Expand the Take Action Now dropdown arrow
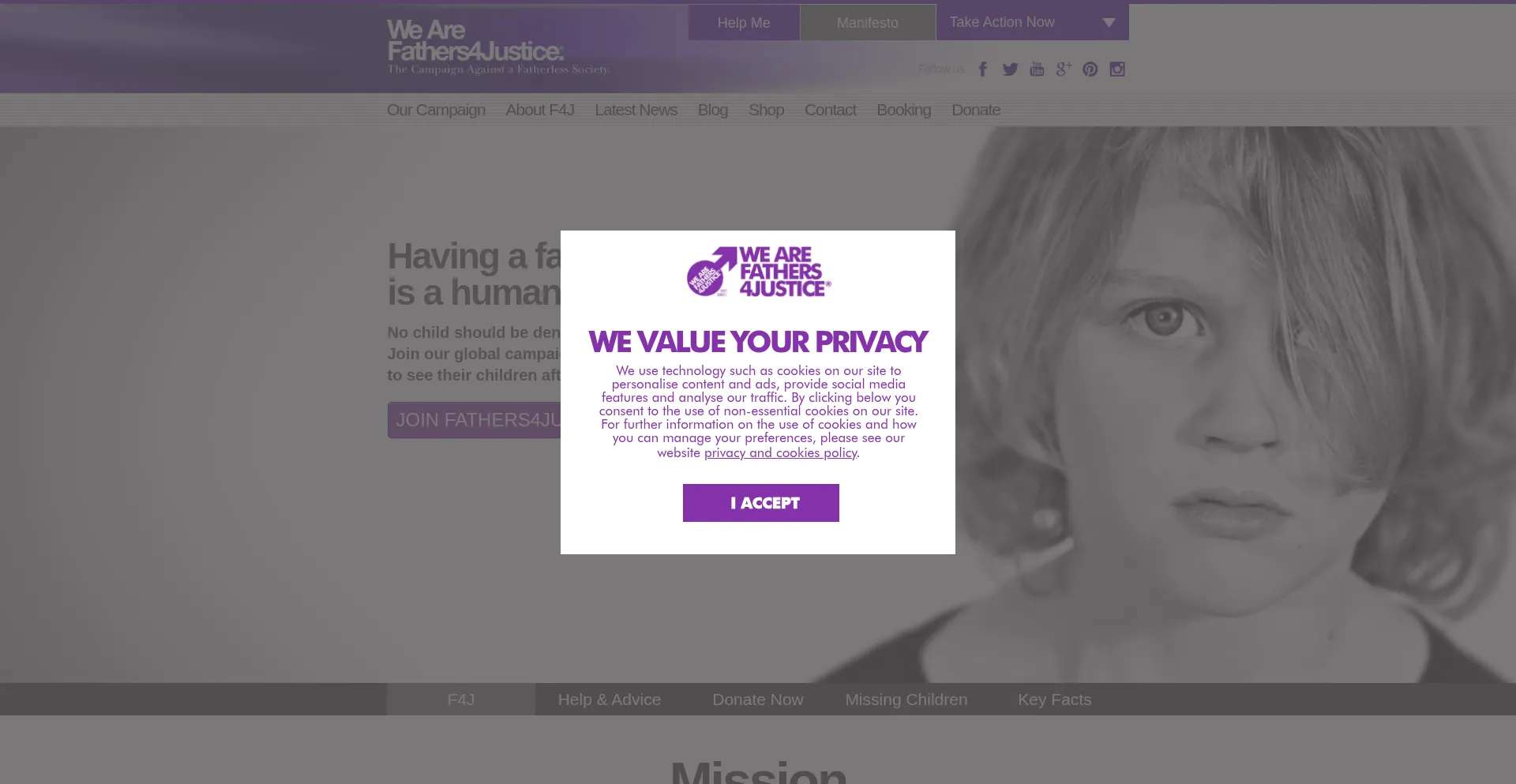 (x=1109, y=23)
